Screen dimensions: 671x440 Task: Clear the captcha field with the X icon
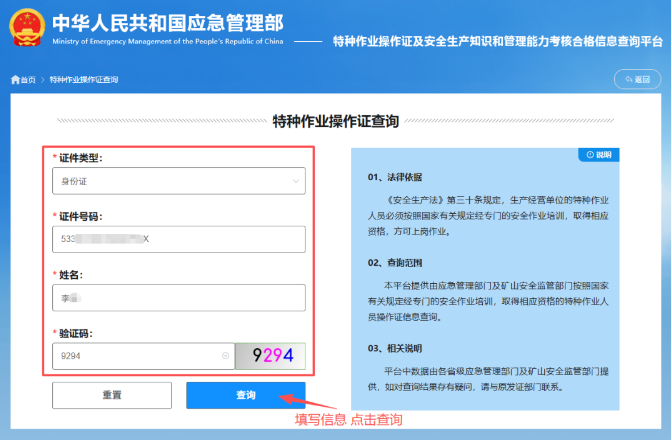[225, 355]
